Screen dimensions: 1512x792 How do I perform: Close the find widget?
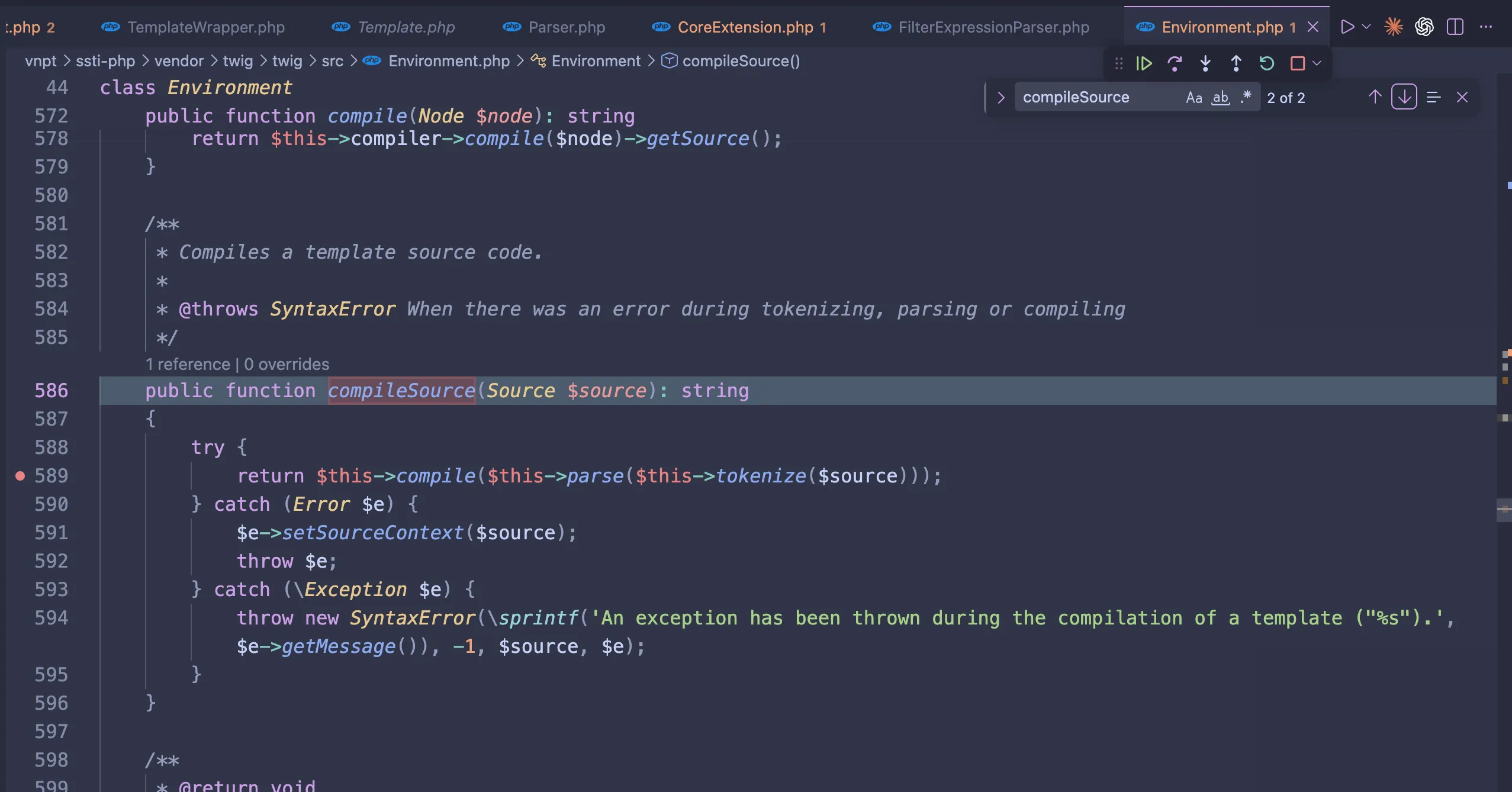(1462, 97)
